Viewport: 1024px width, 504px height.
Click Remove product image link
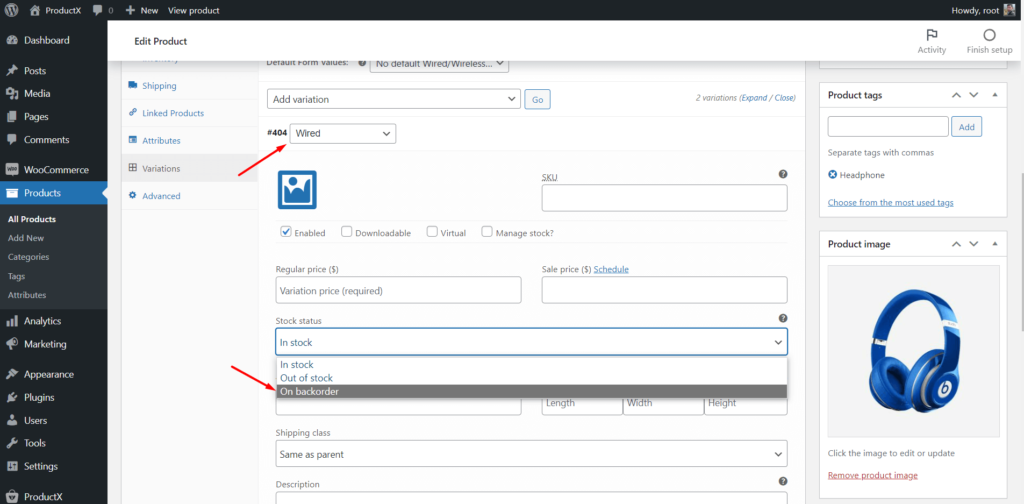click(x=872, y=475)
